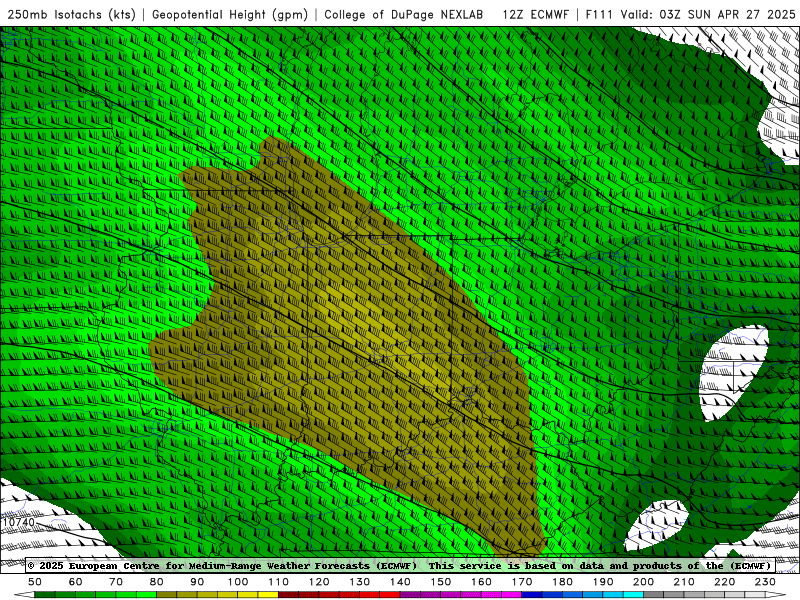This screenshot has width=800, height=600.
Task: Click the '250mb Isotachs (kts)' title text
Action: [71, 15]
